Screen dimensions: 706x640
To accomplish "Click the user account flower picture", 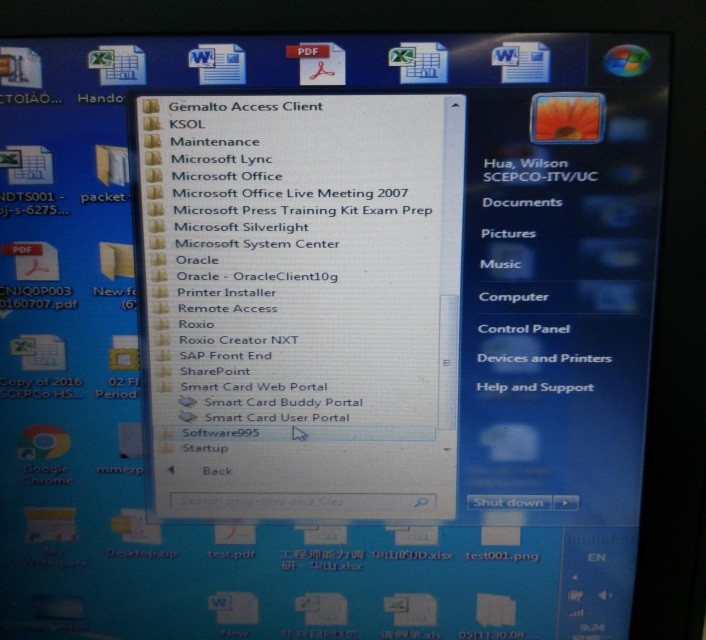I will (x=566, y=119).
